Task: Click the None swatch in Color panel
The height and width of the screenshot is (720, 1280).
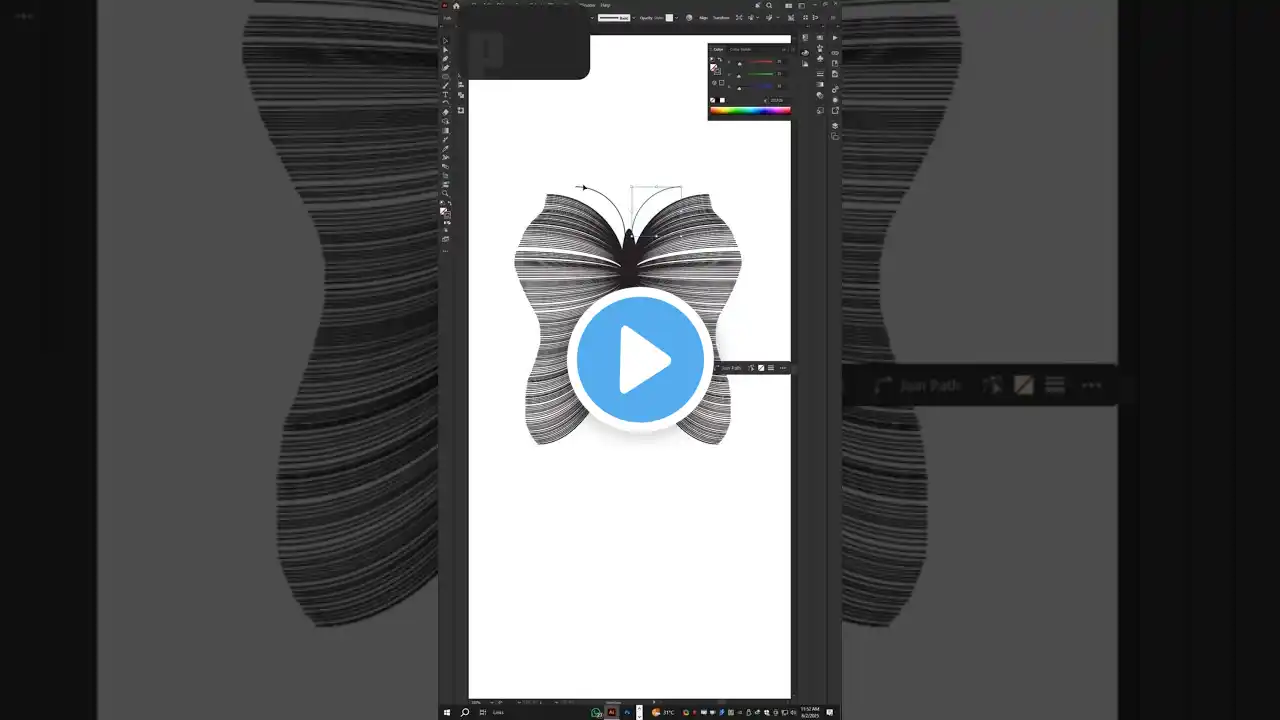Action: pyautogui.click(x=713, y=100)
